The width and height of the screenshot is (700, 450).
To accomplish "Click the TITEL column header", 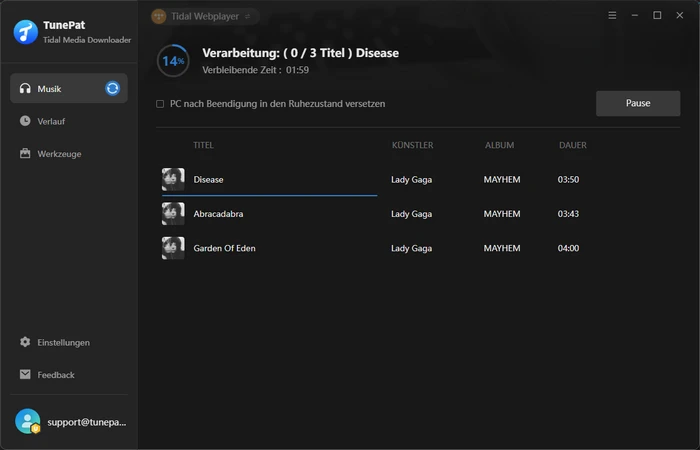I will coord(203,145).
